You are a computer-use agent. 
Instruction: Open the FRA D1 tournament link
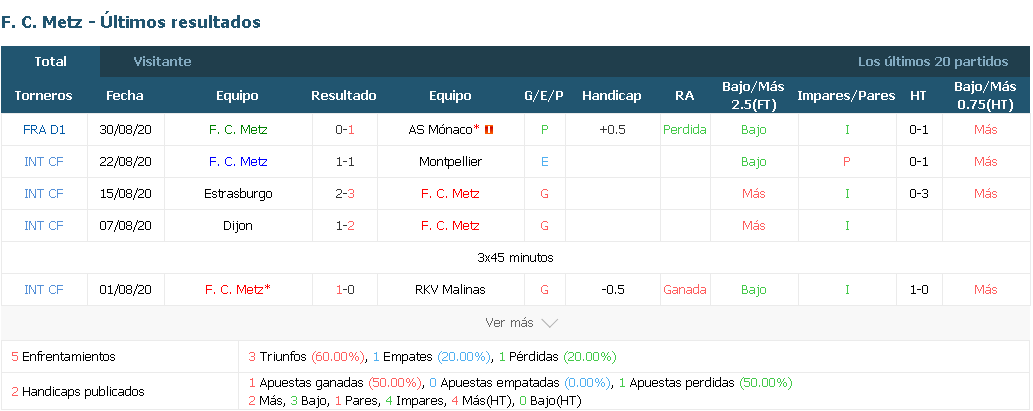pos(44,130)
